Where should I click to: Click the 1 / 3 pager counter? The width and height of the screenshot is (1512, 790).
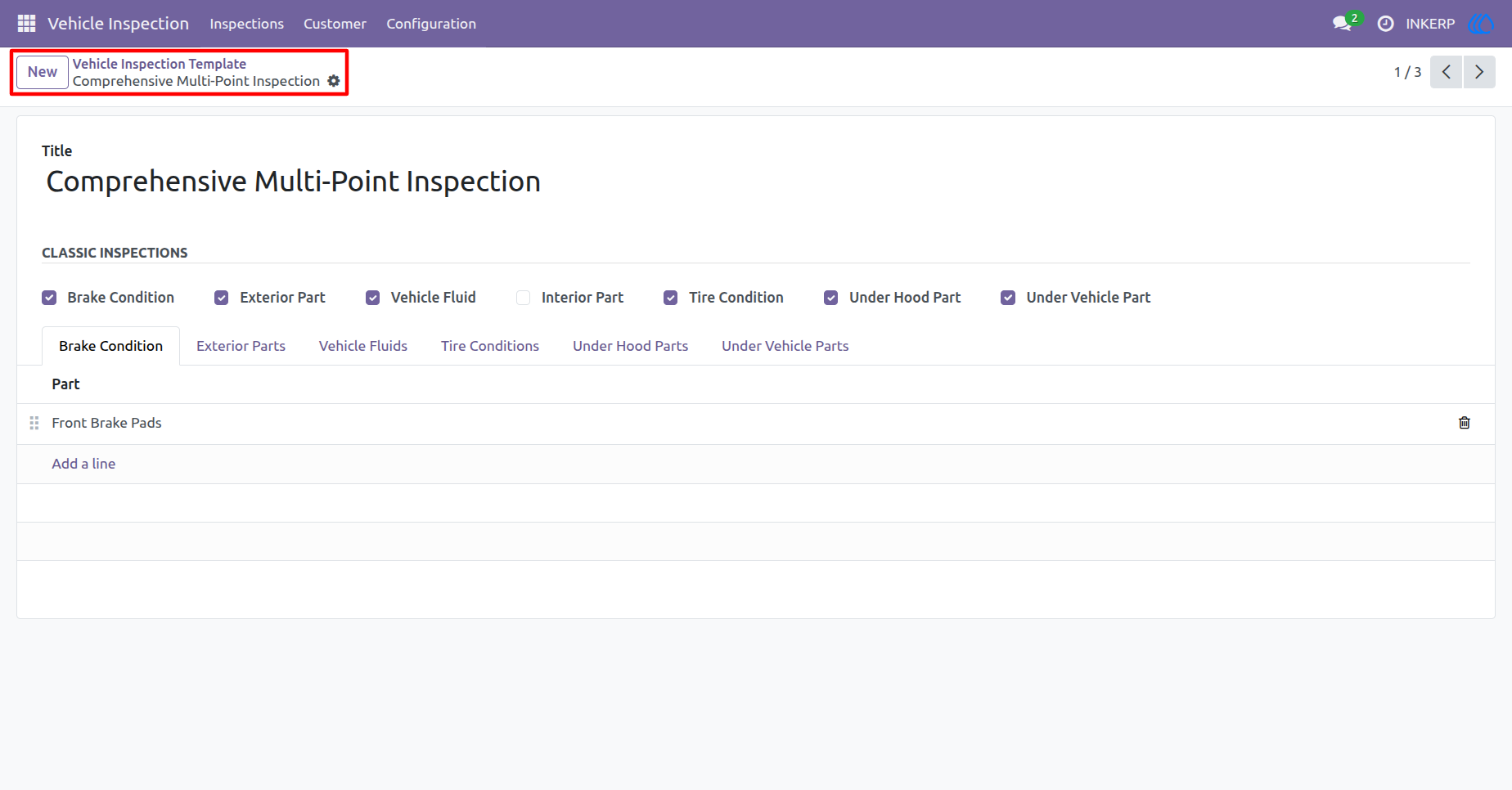pos(1407,72)
